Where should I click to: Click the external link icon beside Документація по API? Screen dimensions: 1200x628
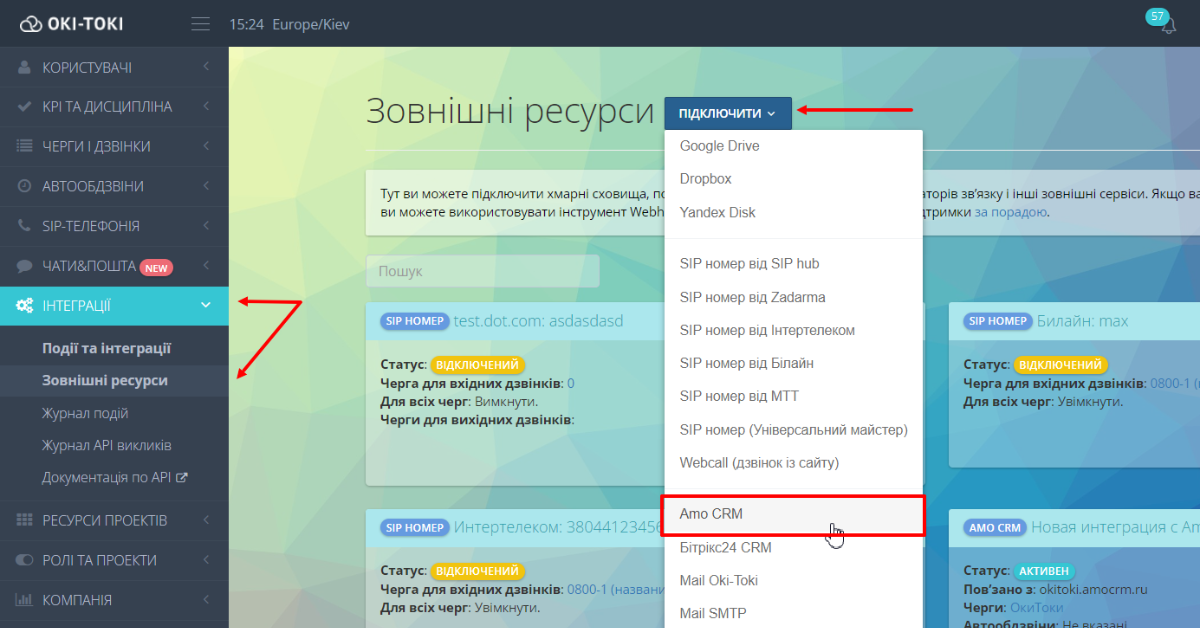coord(182,478)
